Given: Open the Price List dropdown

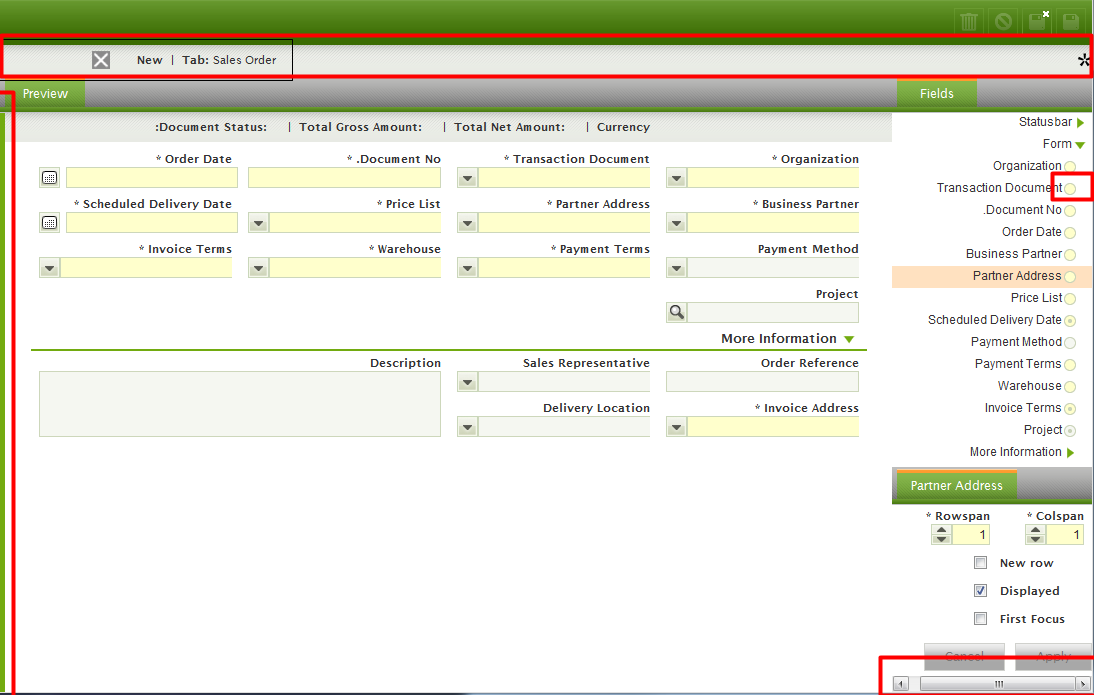Looking at the screenshot, I should click(x=258, y=223).
